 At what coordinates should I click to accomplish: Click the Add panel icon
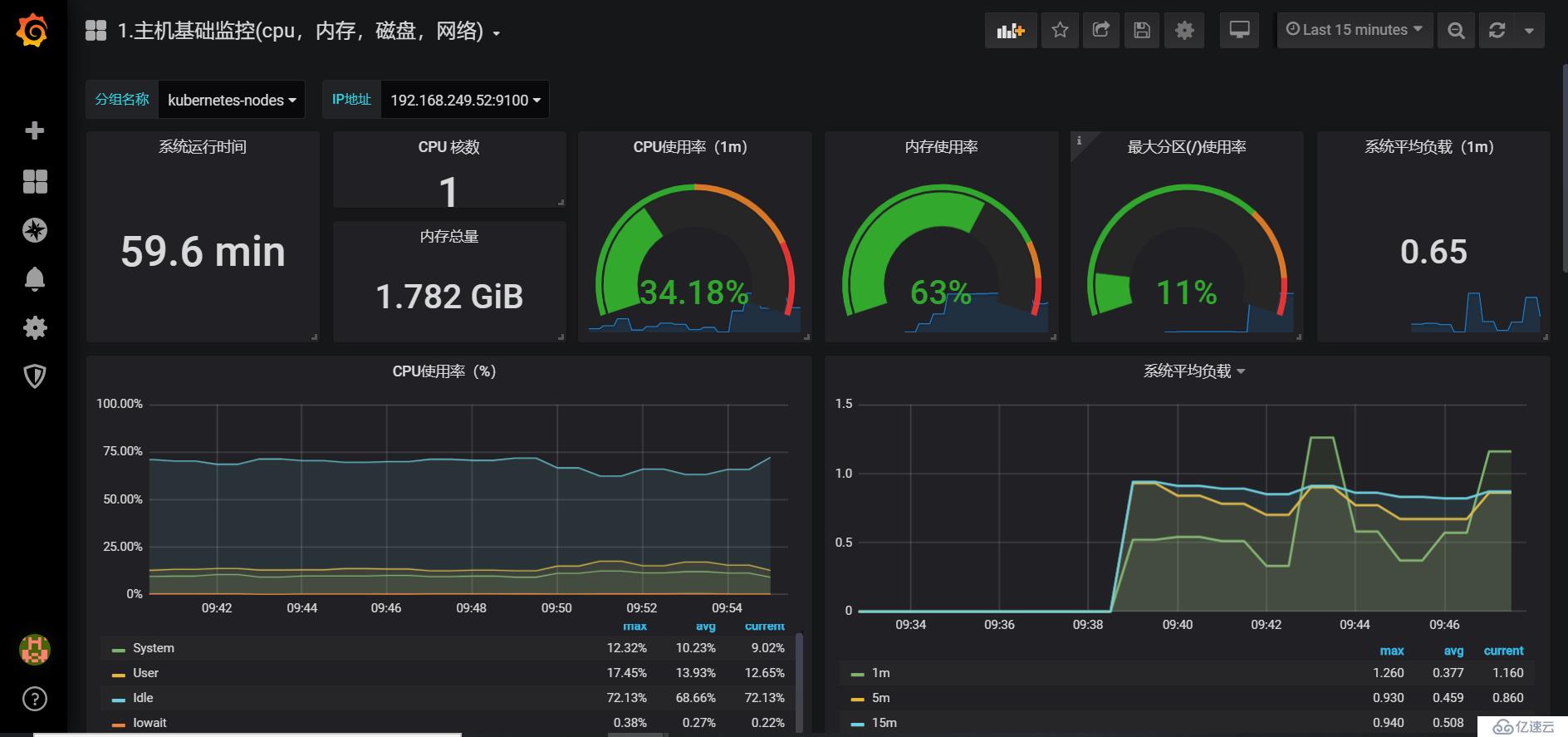coord(1011,31)
